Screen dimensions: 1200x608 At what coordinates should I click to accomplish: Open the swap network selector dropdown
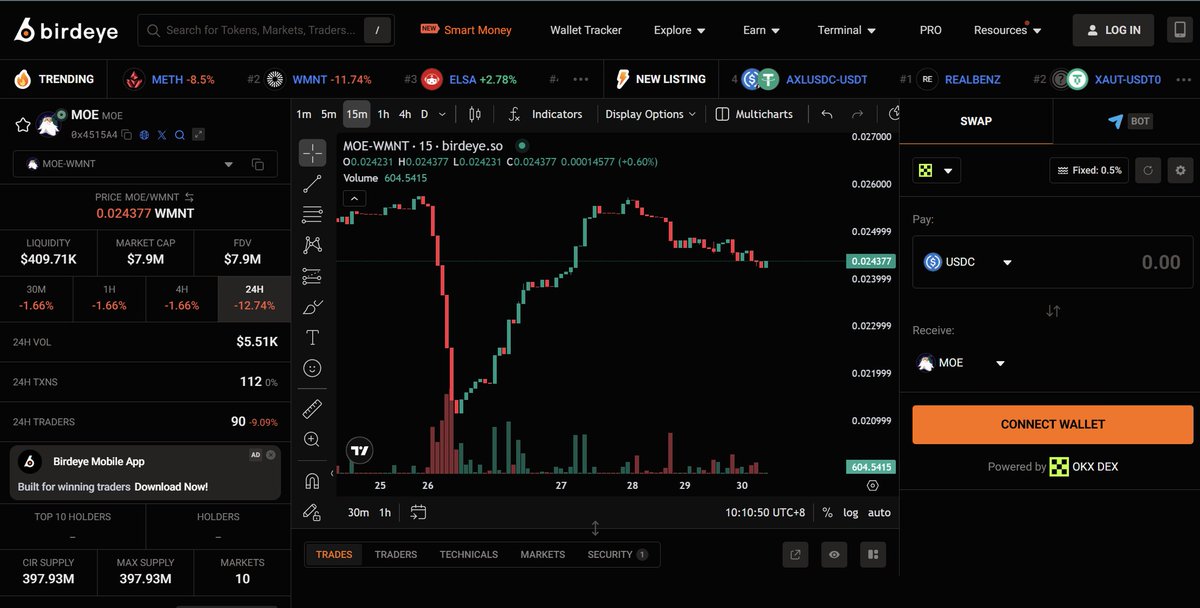937,170
